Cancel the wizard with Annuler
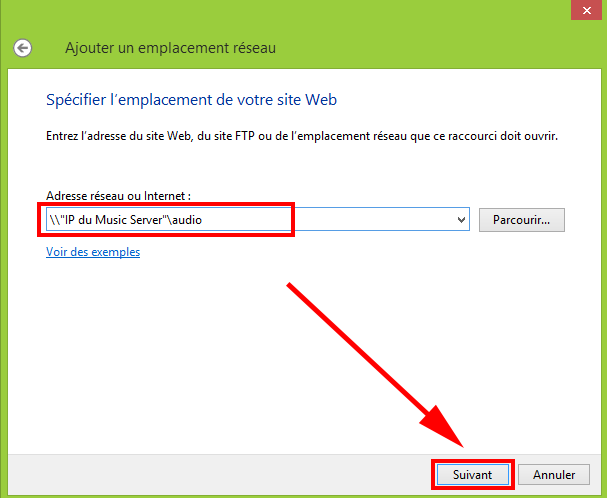The width and height of the screenshot is (607, 498). pos(554,474)
